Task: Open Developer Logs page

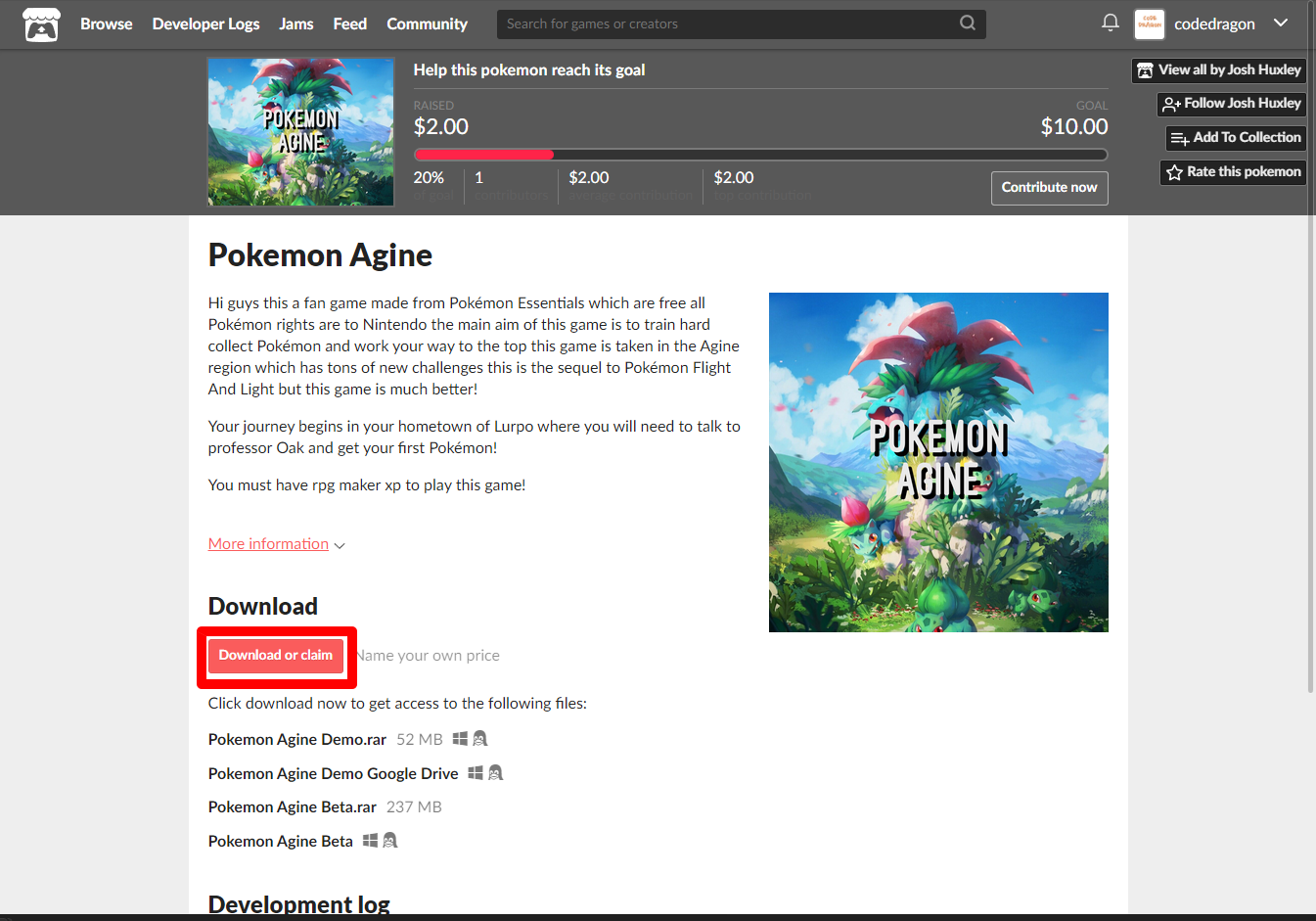Action: [x=205, y=23]
